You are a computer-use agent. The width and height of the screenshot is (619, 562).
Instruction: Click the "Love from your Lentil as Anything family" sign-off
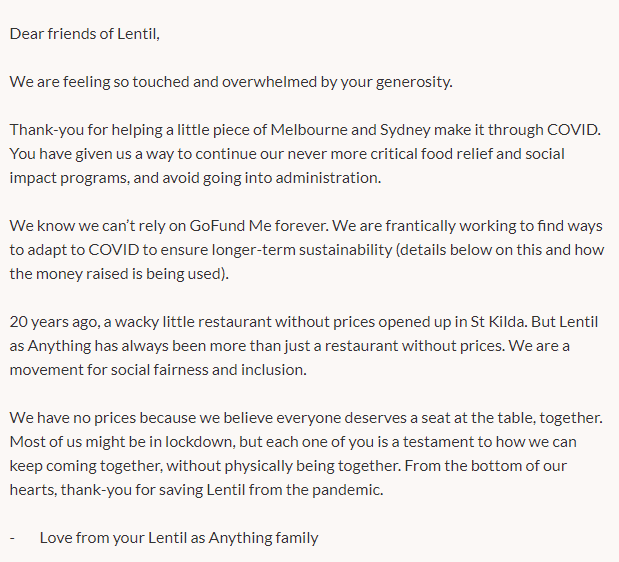(x=179, y=538)
